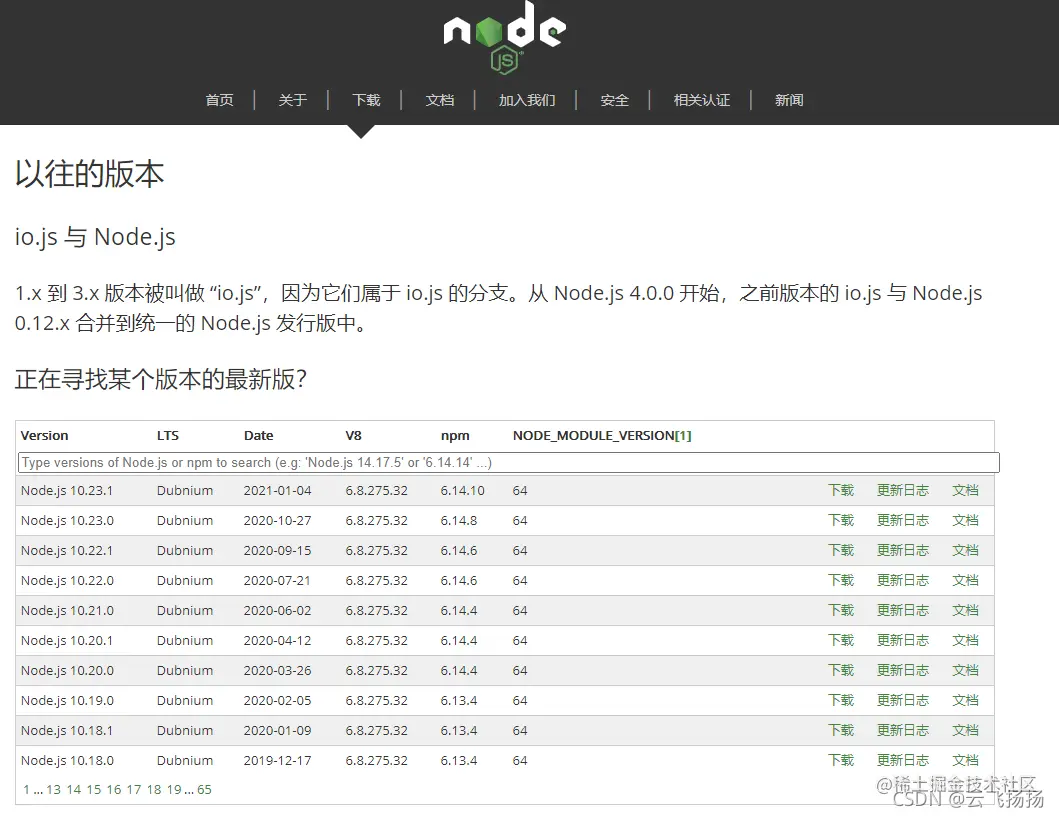Screen dimensions: 1059x817
Task: Click the Date column header
Action: pos(259,436)
